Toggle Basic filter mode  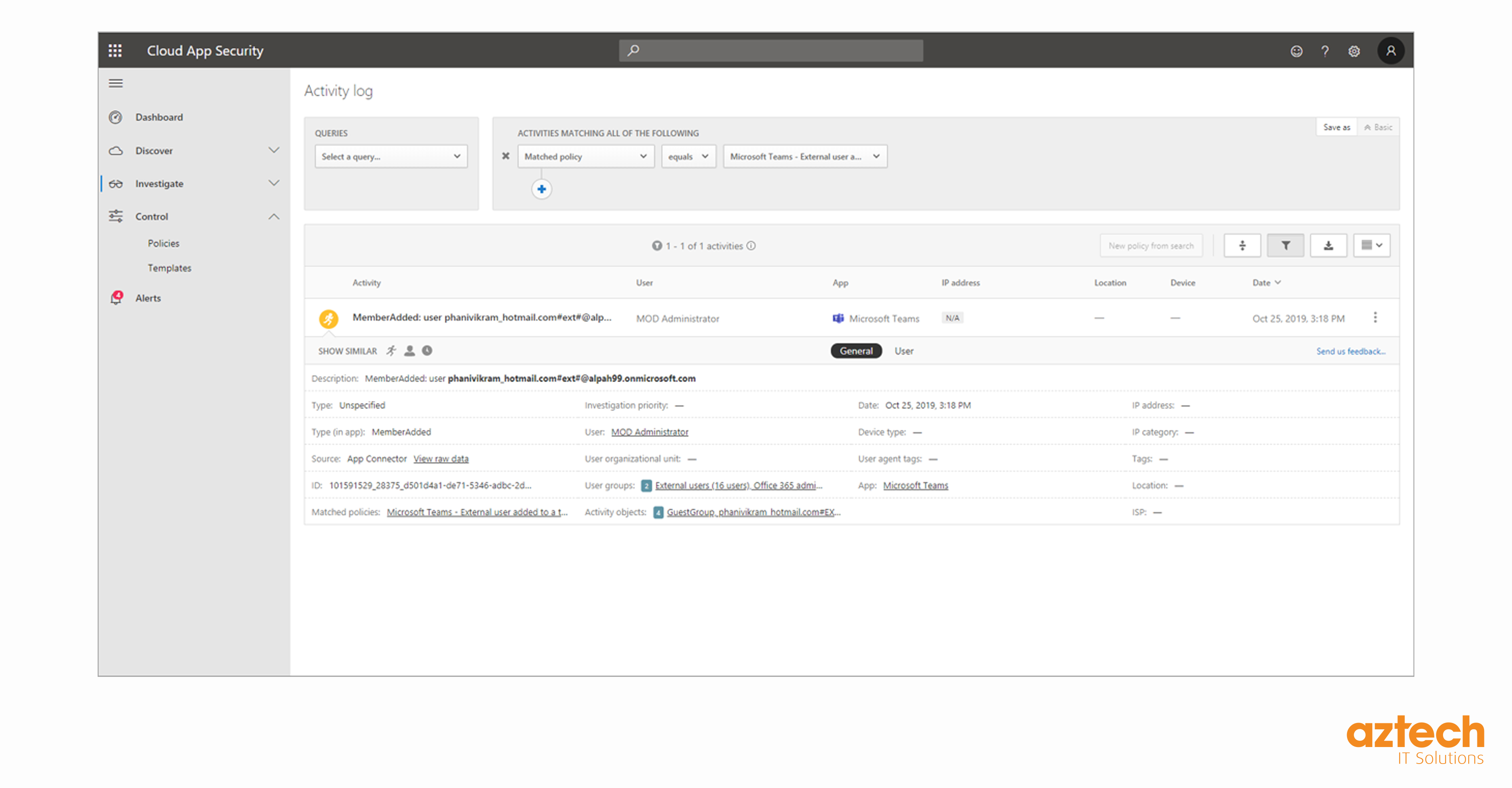[x=1378, y=127]
